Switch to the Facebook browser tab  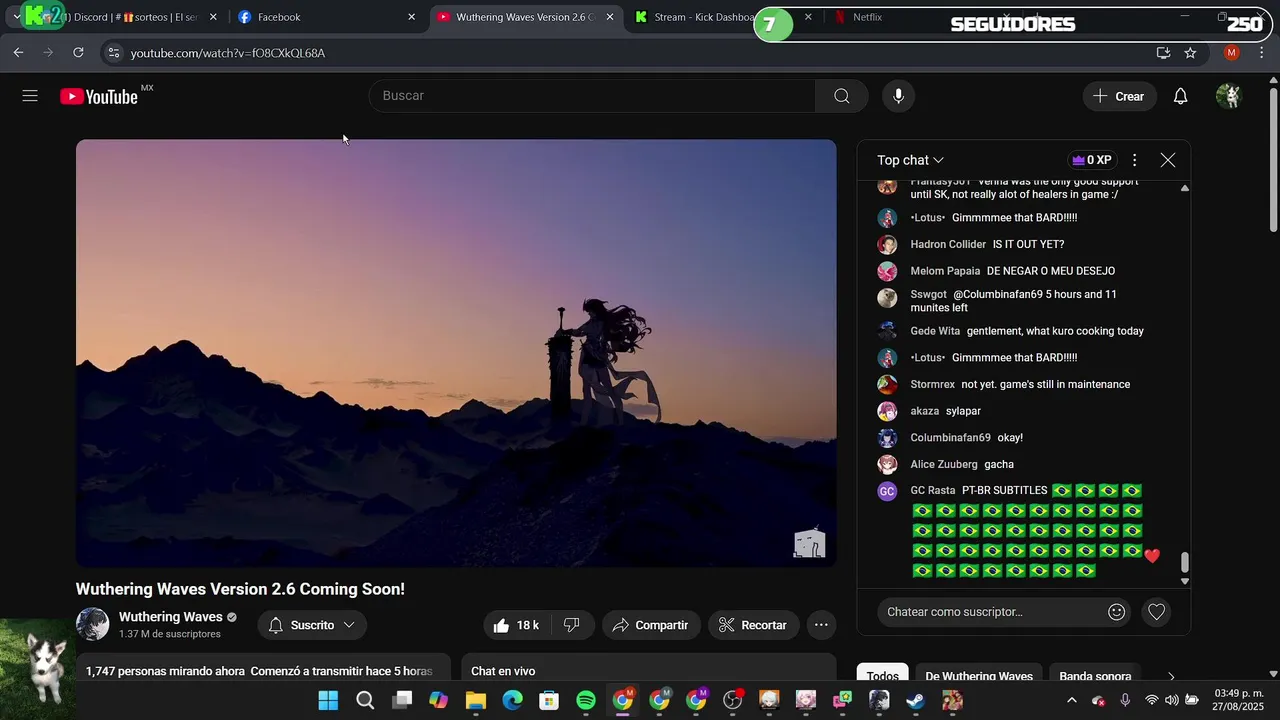coord(325,17)
